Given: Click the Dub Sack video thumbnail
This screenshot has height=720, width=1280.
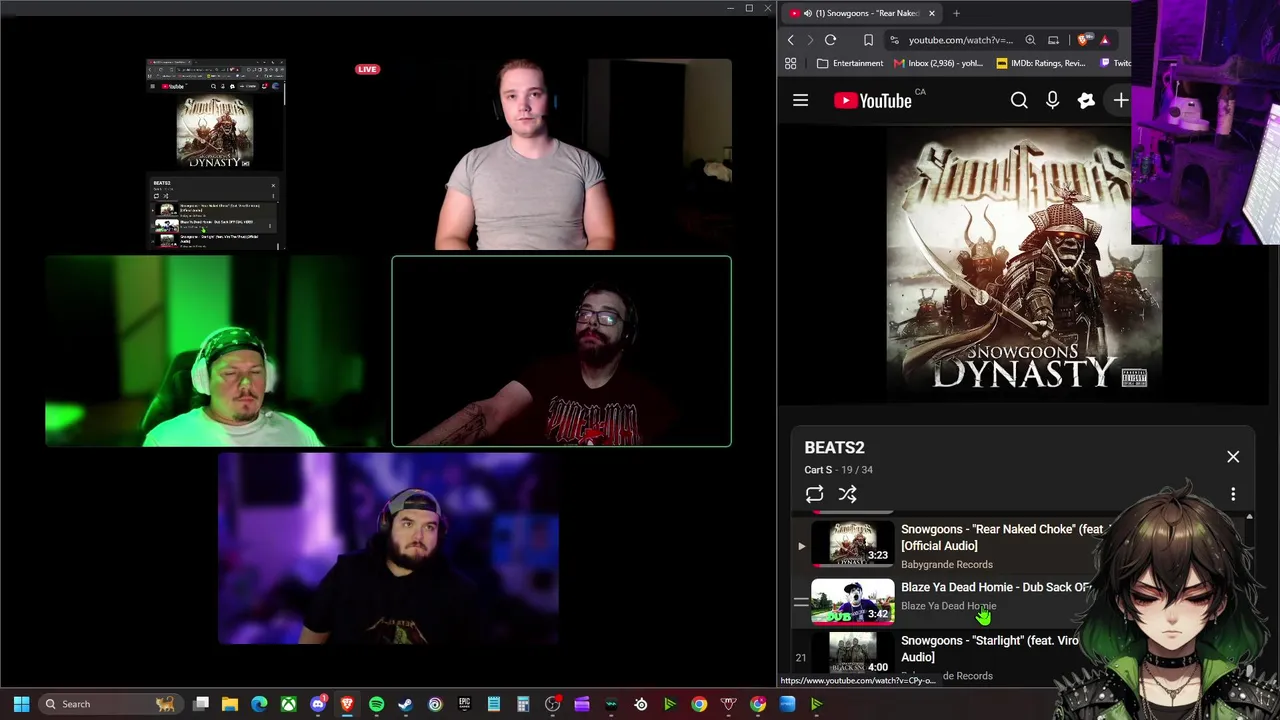Looking at the screenshot, I should 852,602.
